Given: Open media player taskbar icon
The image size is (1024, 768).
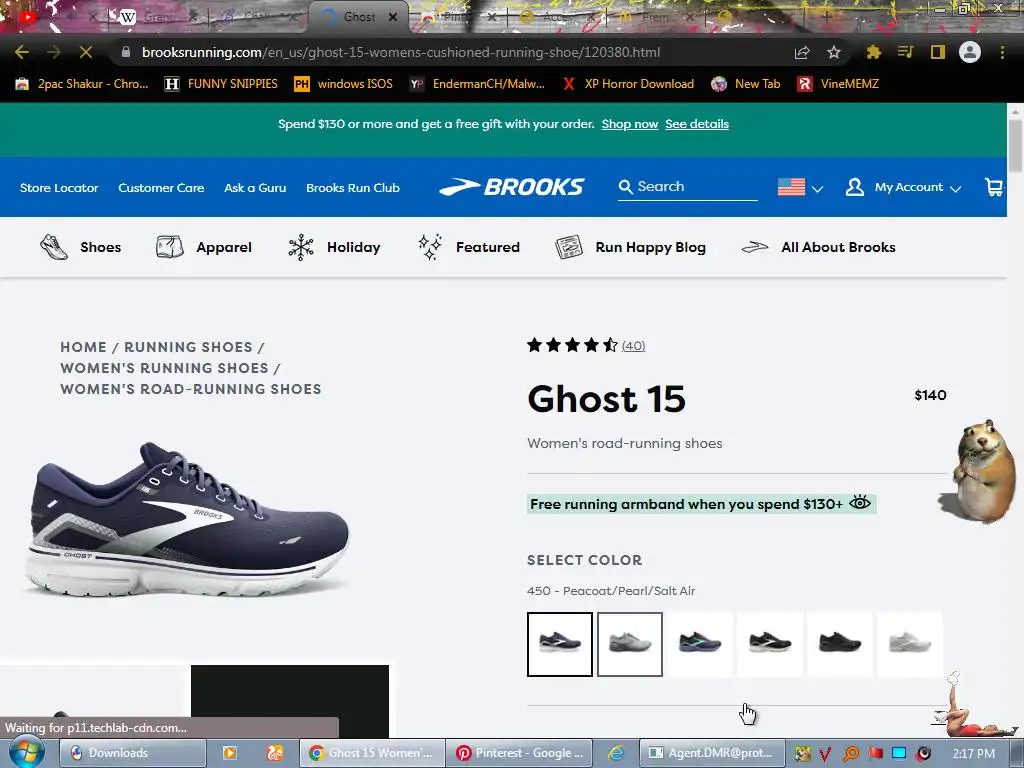Looking at the screenshot, I should tap(230, 753).
